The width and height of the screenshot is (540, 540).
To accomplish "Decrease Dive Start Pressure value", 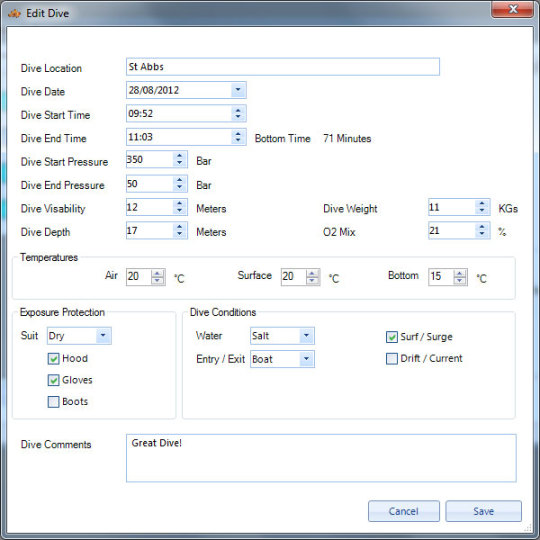I will [x=179, y=163].
